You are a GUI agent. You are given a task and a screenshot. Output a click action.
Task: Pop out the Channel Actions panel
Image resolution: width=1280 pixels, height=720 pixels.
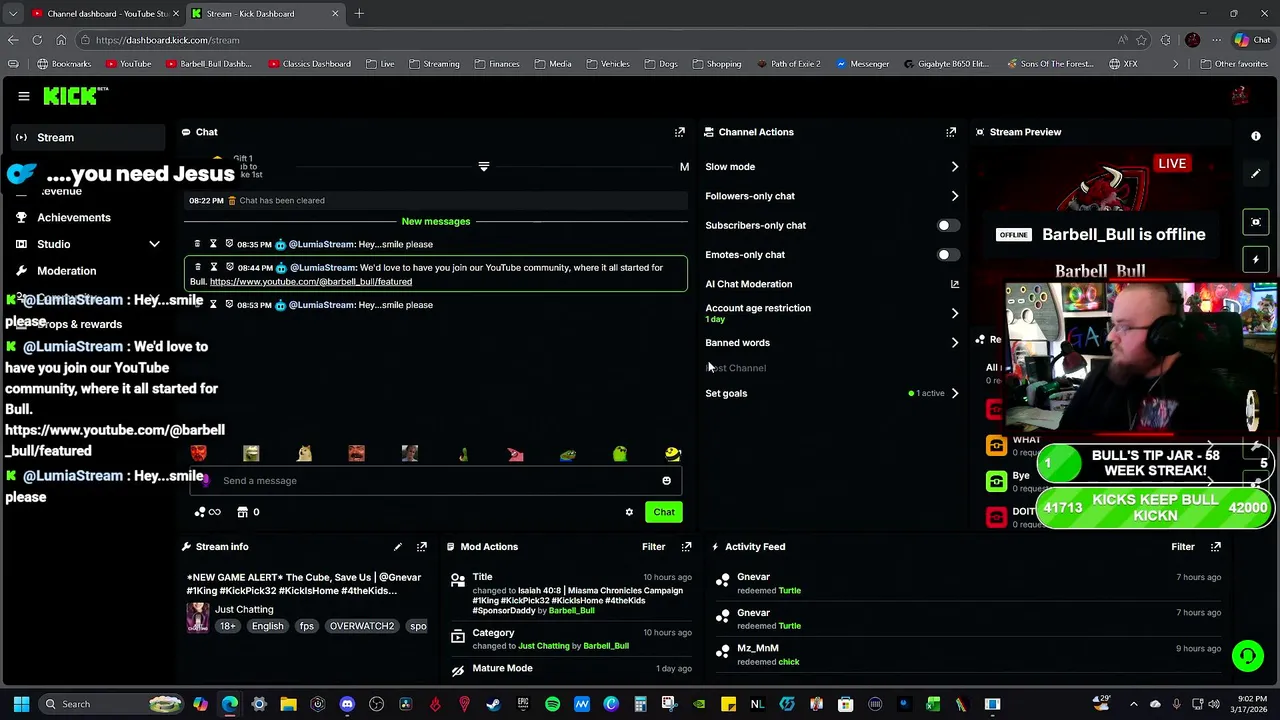tap(951, 132)
